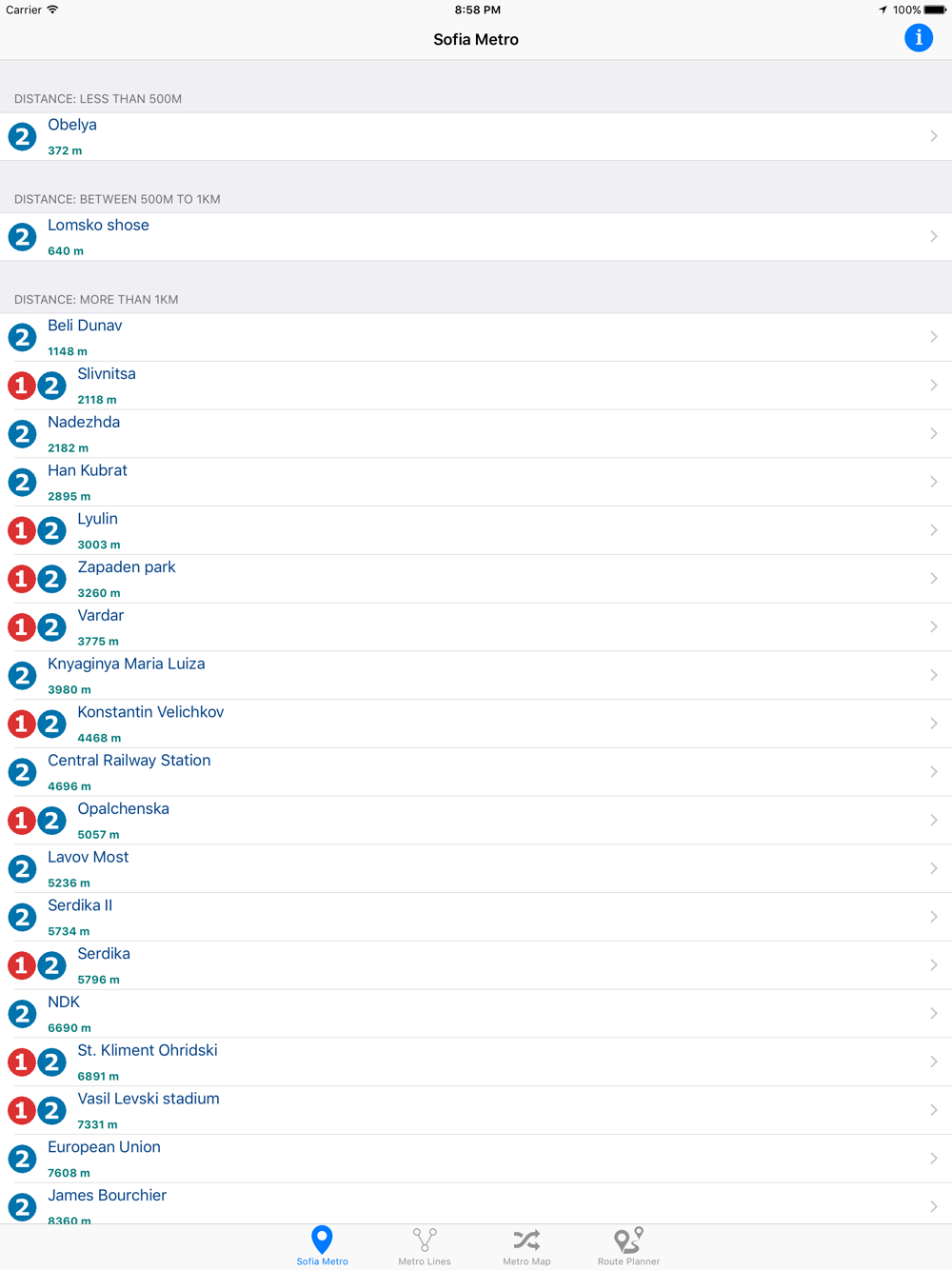Image resolution: width=952 pixels, height=1270 pixels.
Task: Switch to the Route Planner tab label
Action: click(628, 1261)
